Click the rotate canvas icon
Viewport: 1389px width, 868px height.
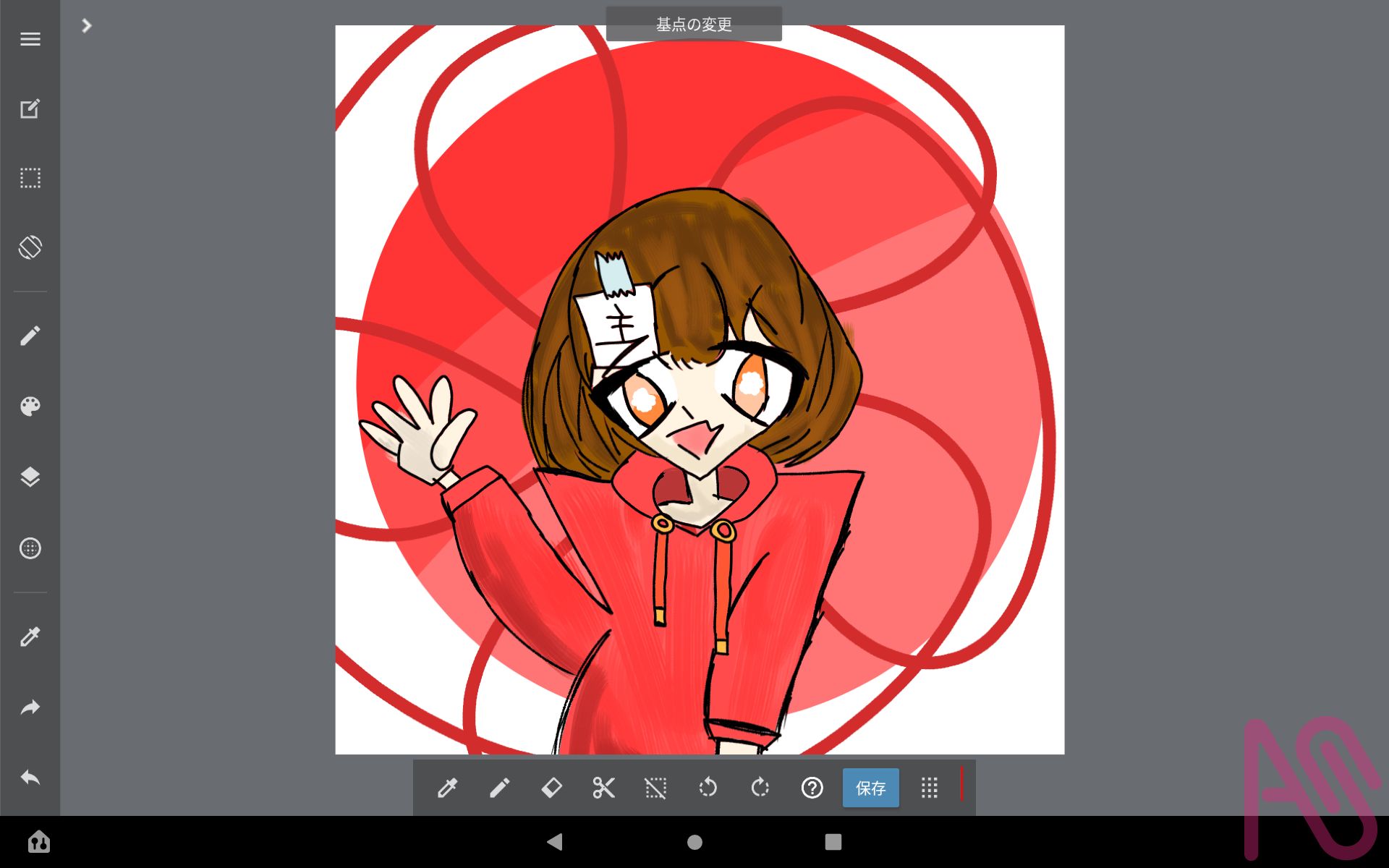30,247
